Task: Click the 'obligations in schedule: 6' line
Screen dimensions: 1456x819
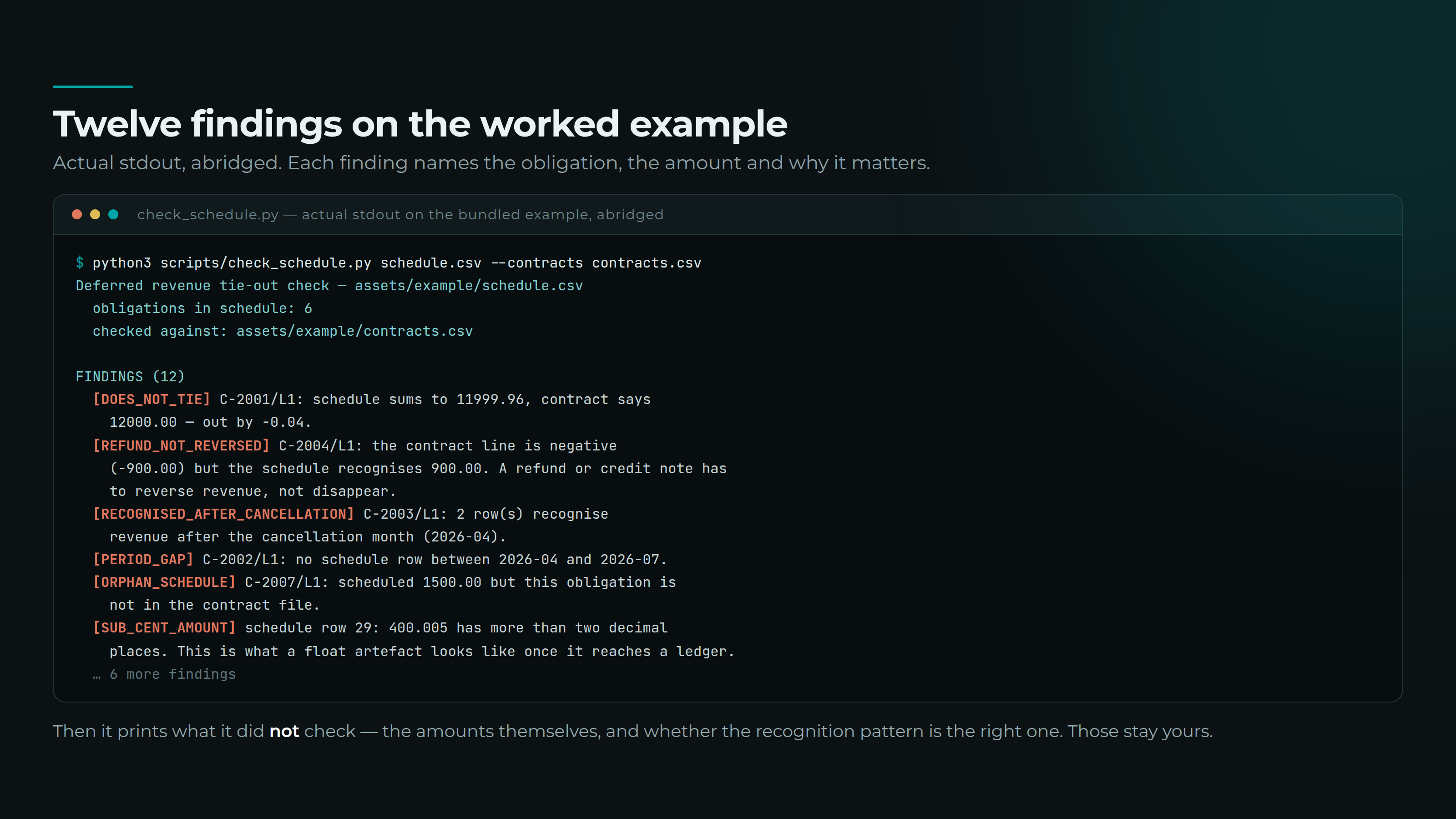Action: 202,308
